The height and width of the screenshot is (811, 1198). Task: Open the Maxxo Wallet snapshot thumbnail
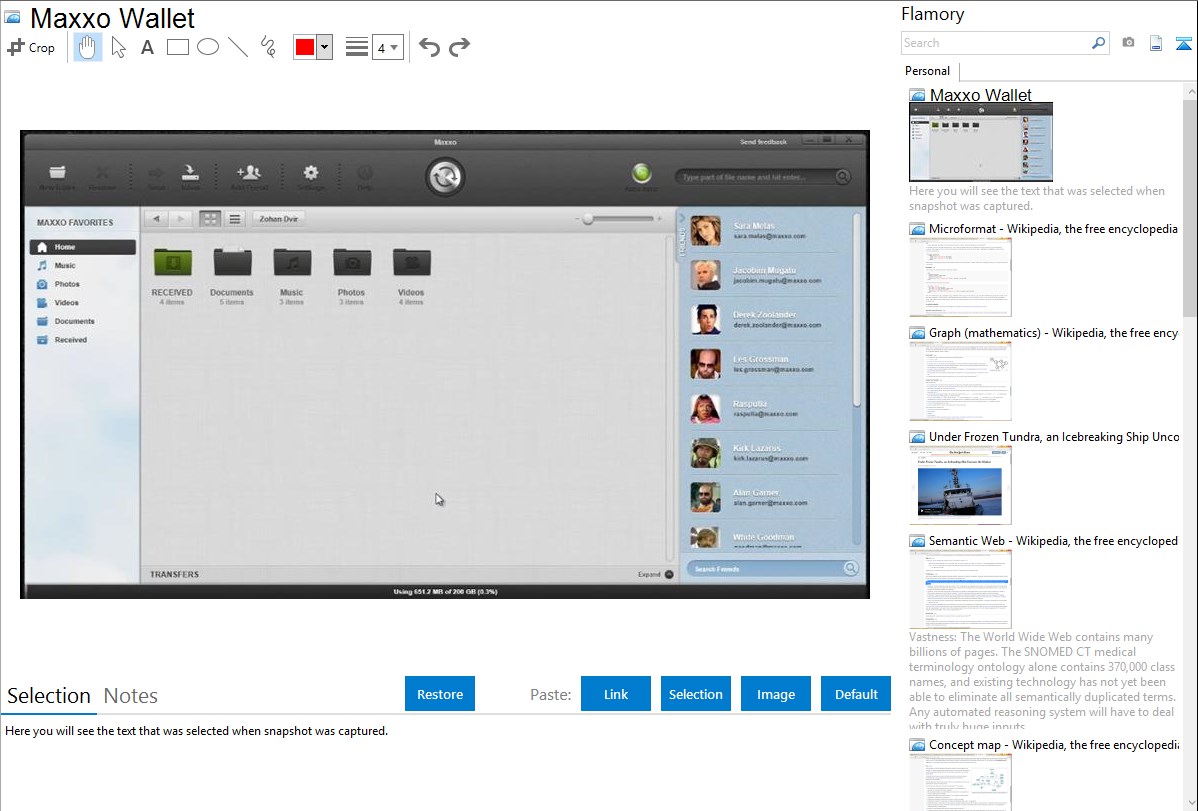pos(981,142)
